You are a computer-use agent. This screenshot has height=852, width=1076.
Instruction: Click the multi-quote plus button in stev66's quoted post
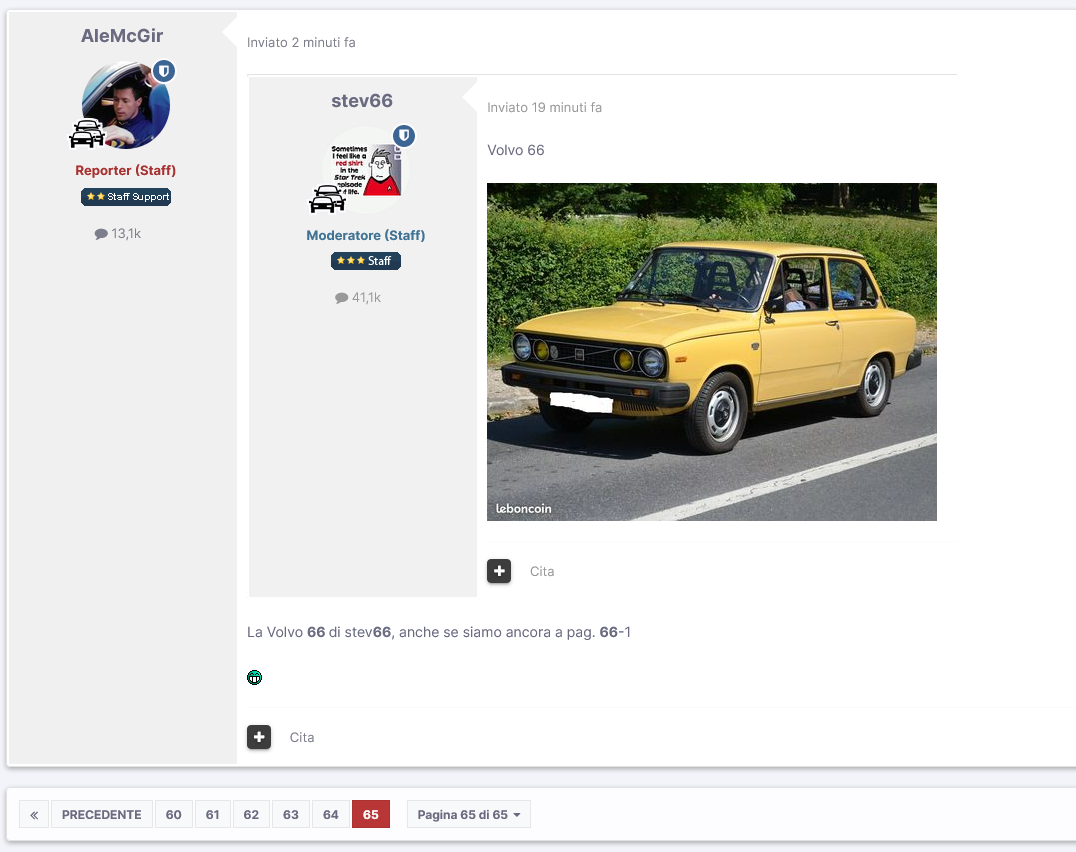click(x=499, y=571)
